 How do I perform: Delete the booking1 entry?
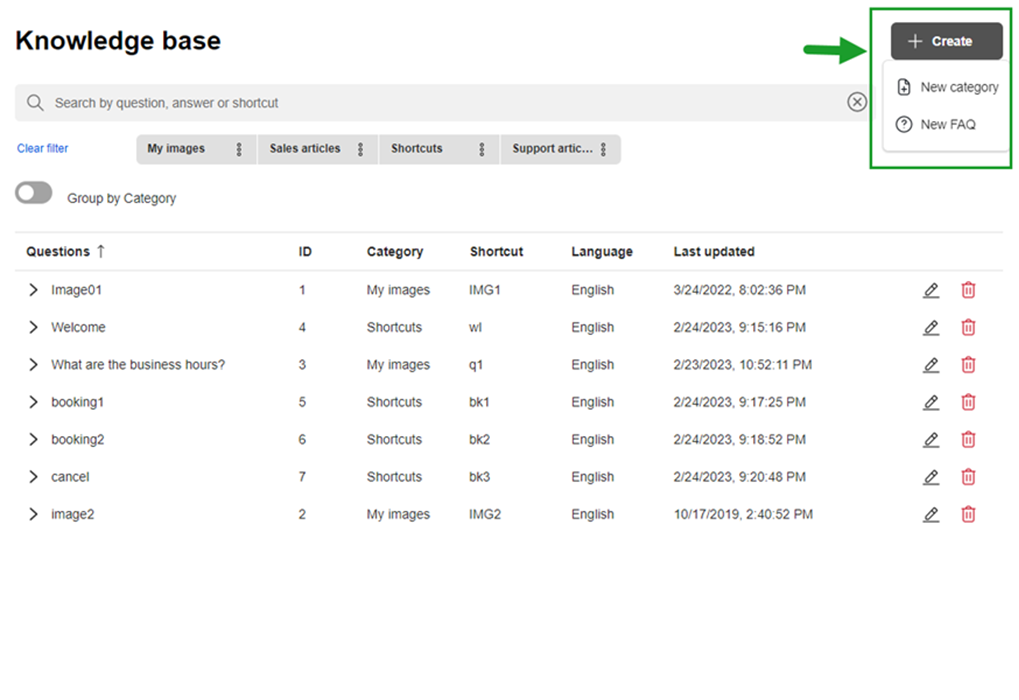968,402
